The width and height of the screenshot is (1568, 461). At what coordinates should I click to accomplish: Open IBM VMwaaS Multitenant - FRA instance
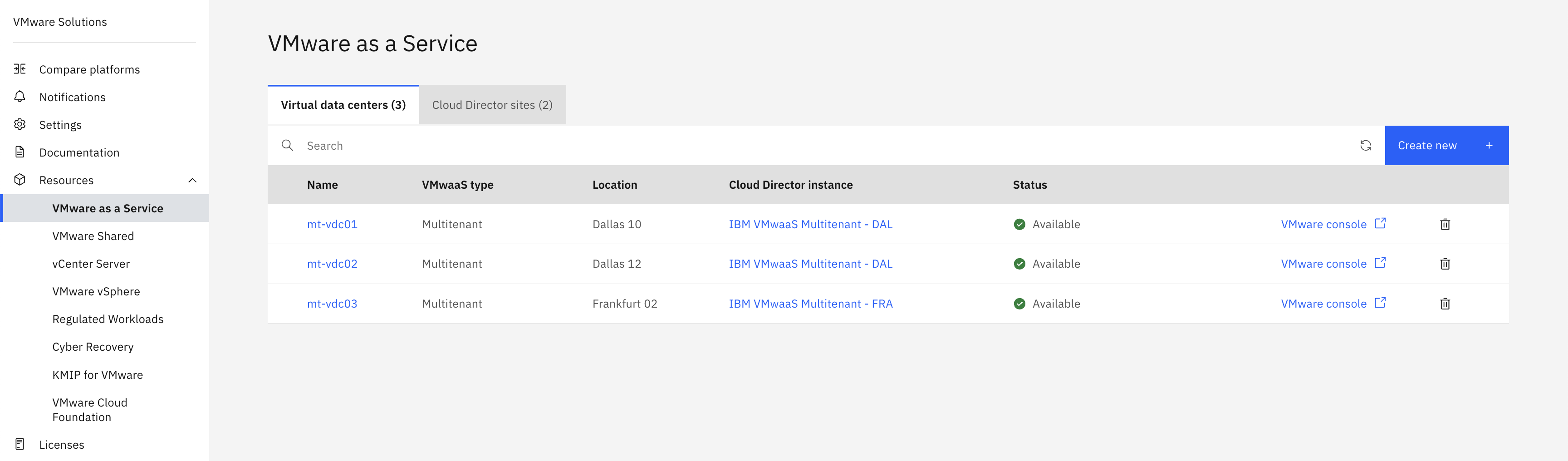click(x=810, y=304)
